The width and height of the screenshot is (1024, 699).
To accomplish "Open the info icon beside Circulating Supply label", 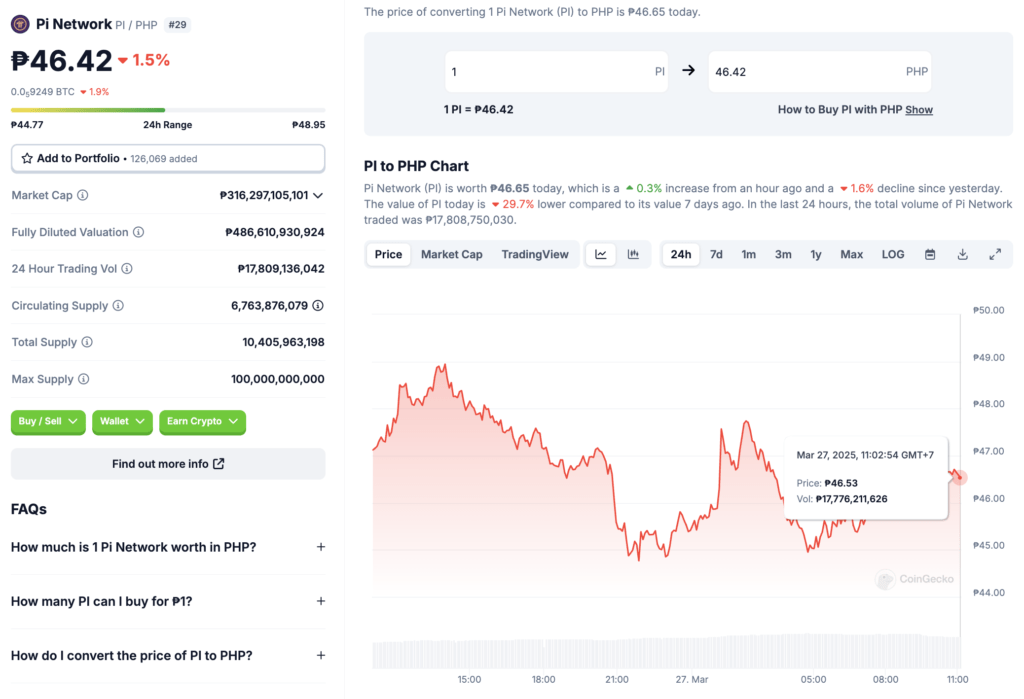I will (118, 305).
